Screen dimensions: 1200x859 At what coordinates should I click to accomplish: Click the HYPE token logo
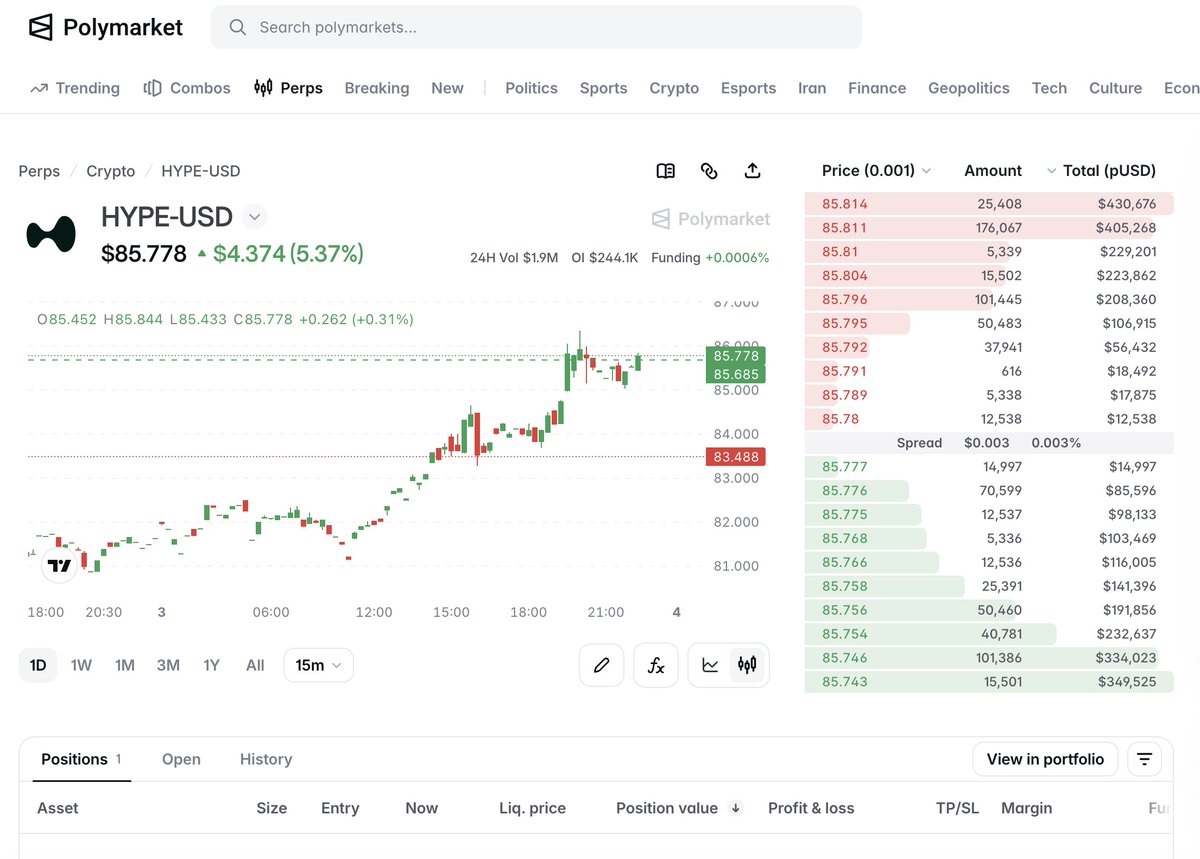click(x=51, y=233)
